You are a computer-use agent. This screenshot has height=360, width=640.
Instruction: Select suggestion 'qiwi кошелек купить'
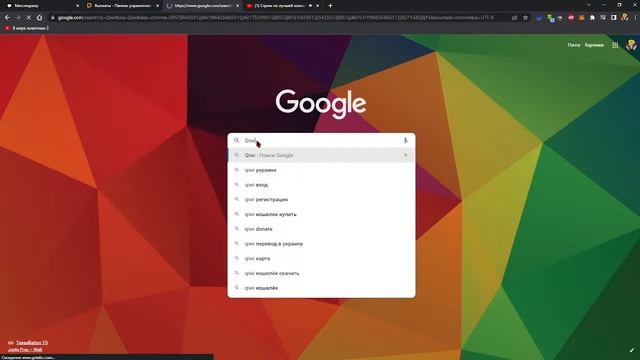pyautogui.click(x=322, y=214)
